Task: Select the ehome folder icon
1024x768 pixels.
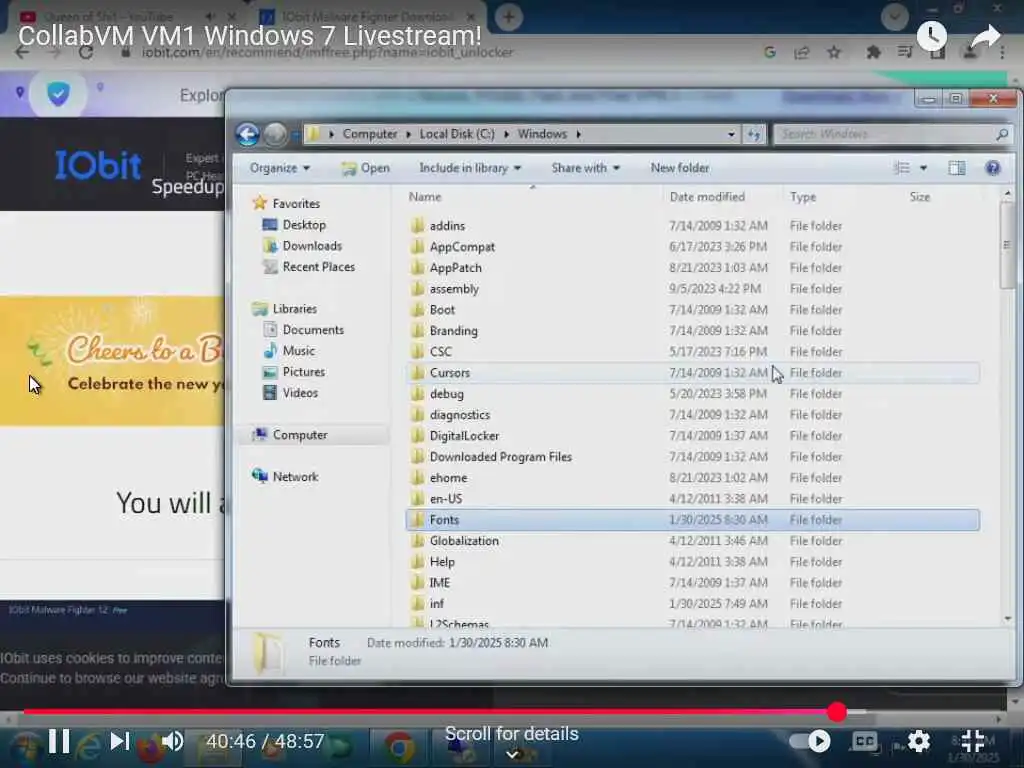Action: [x=418, y=477]
